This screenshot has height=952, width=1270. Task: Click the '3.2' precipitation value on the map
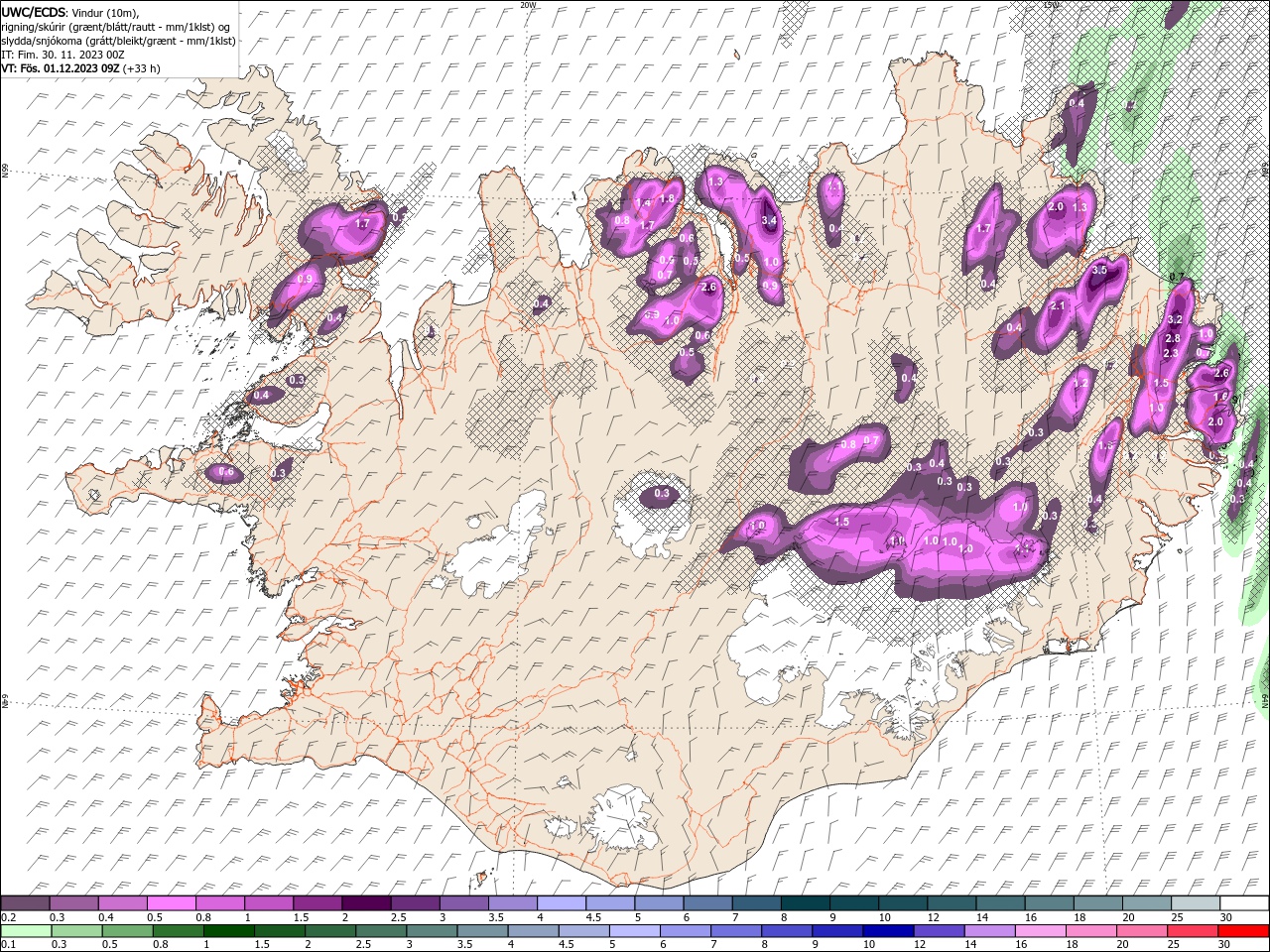point(1175,319)
